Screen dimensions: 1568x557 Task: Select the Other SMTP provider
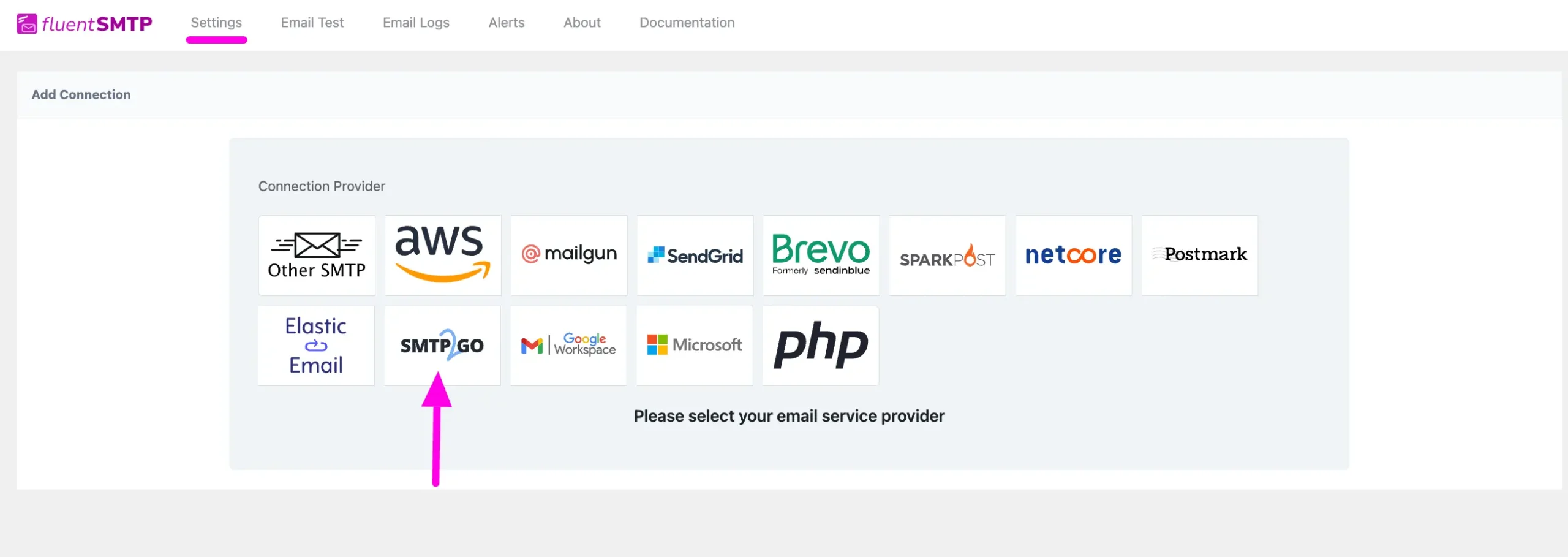click(x=317, y=255)
